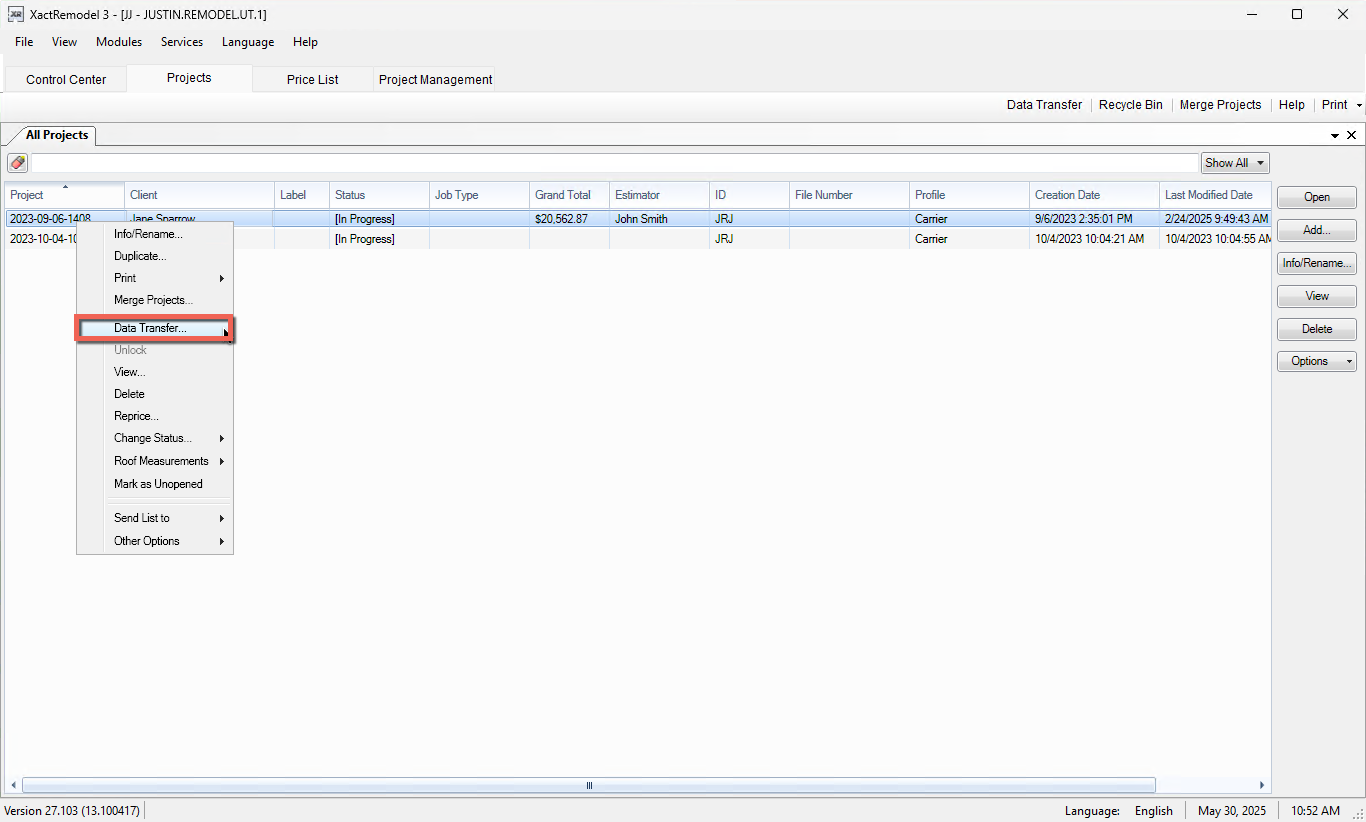Viewport: 1366px width, 822px height.
Task: Open the Print dropdown arrow in toolbar
Action: (1359, 105)
